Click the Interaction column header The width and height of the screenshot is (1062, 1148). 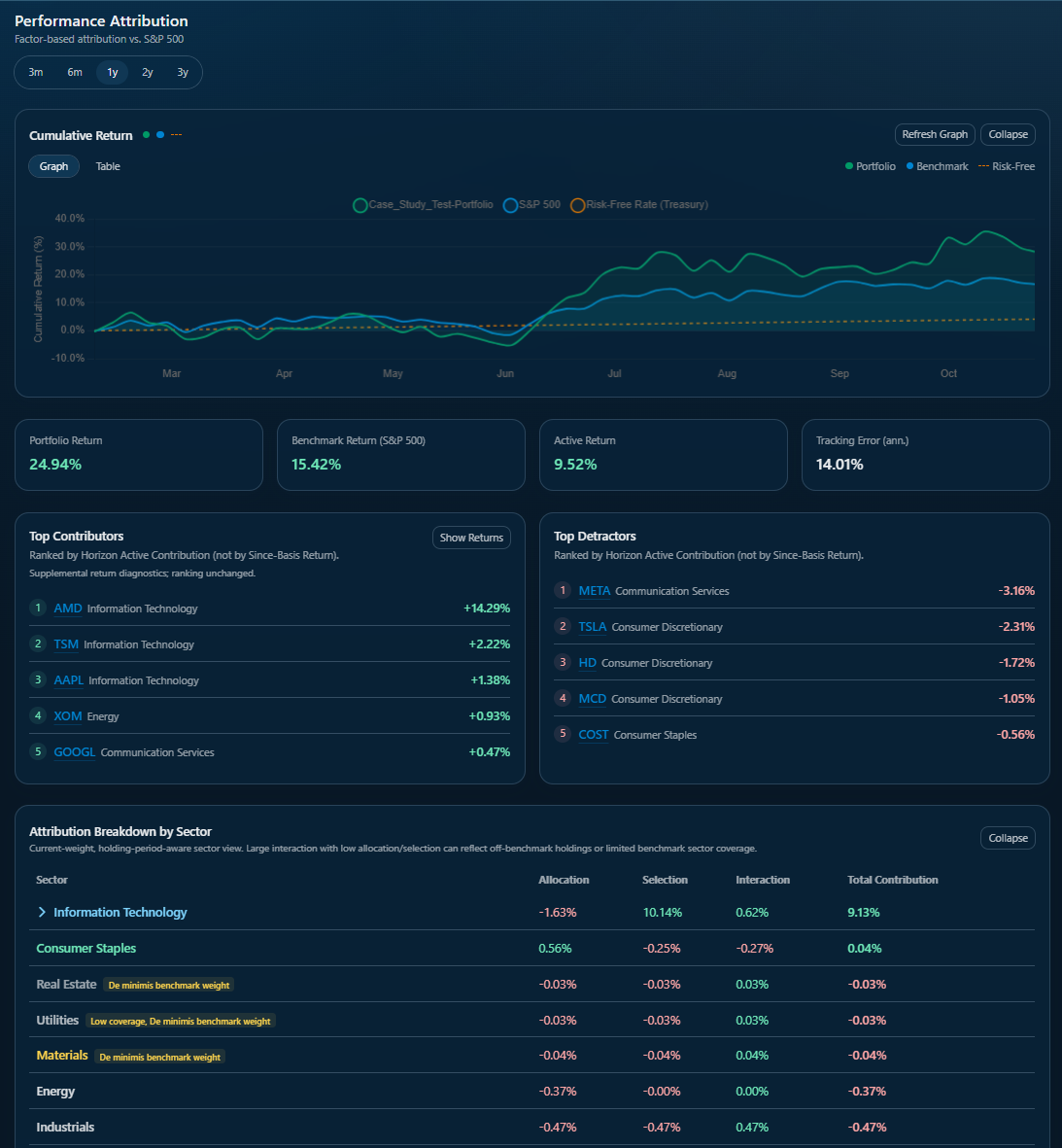[763, 880]
